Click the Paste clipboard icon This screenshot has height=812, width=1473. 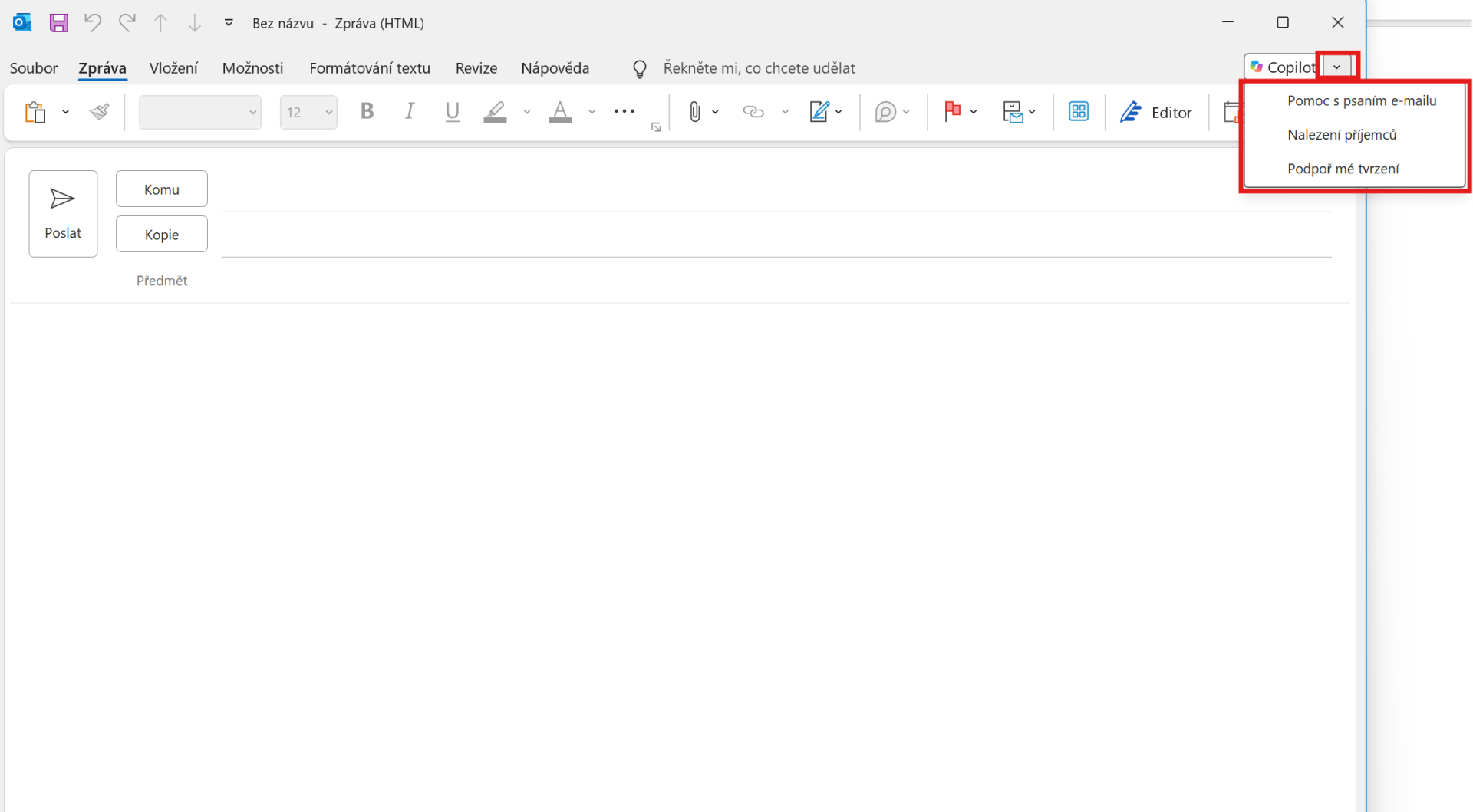click(35, 112)
